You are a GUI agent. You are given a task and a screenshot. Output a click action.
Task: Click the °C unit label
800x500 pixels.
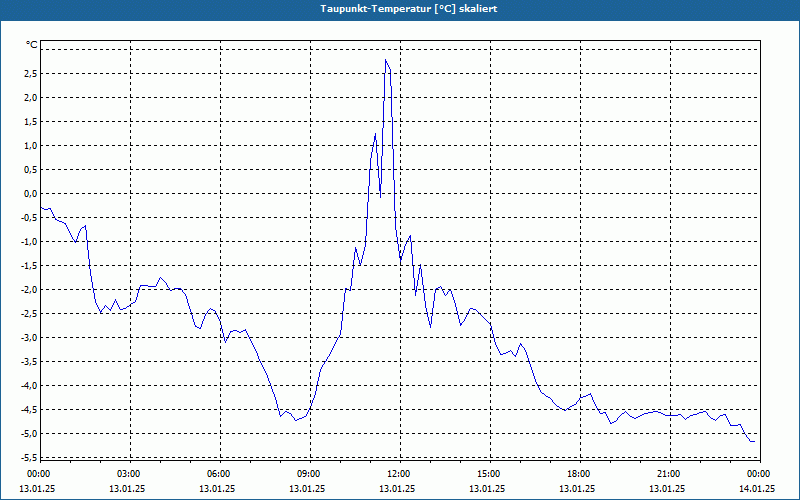tap(32, 45)
